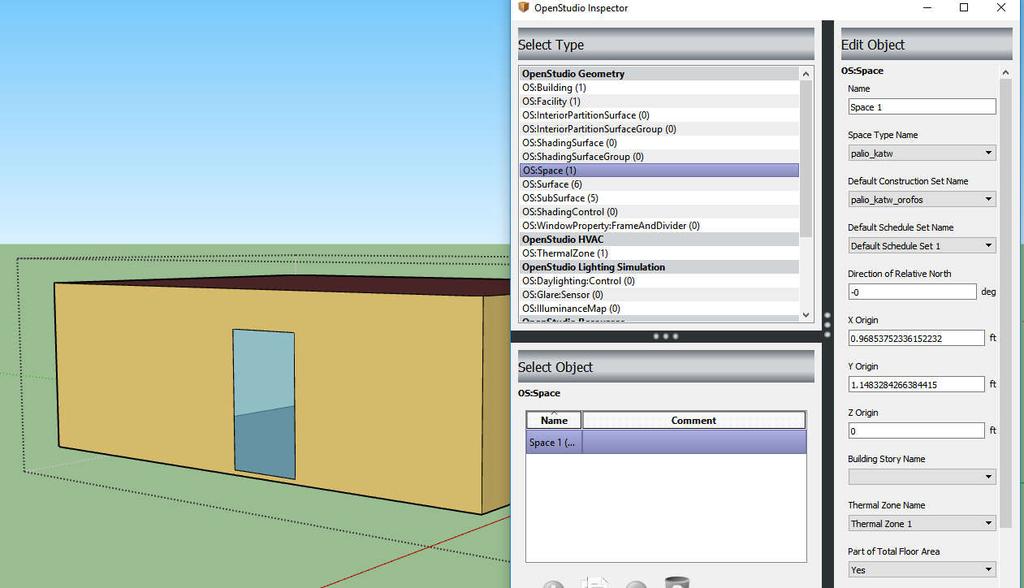Click the OpenStudio Lighting Simulation group header
Image resolution: width=1024 pixels, height=588 pixels.
659,267
